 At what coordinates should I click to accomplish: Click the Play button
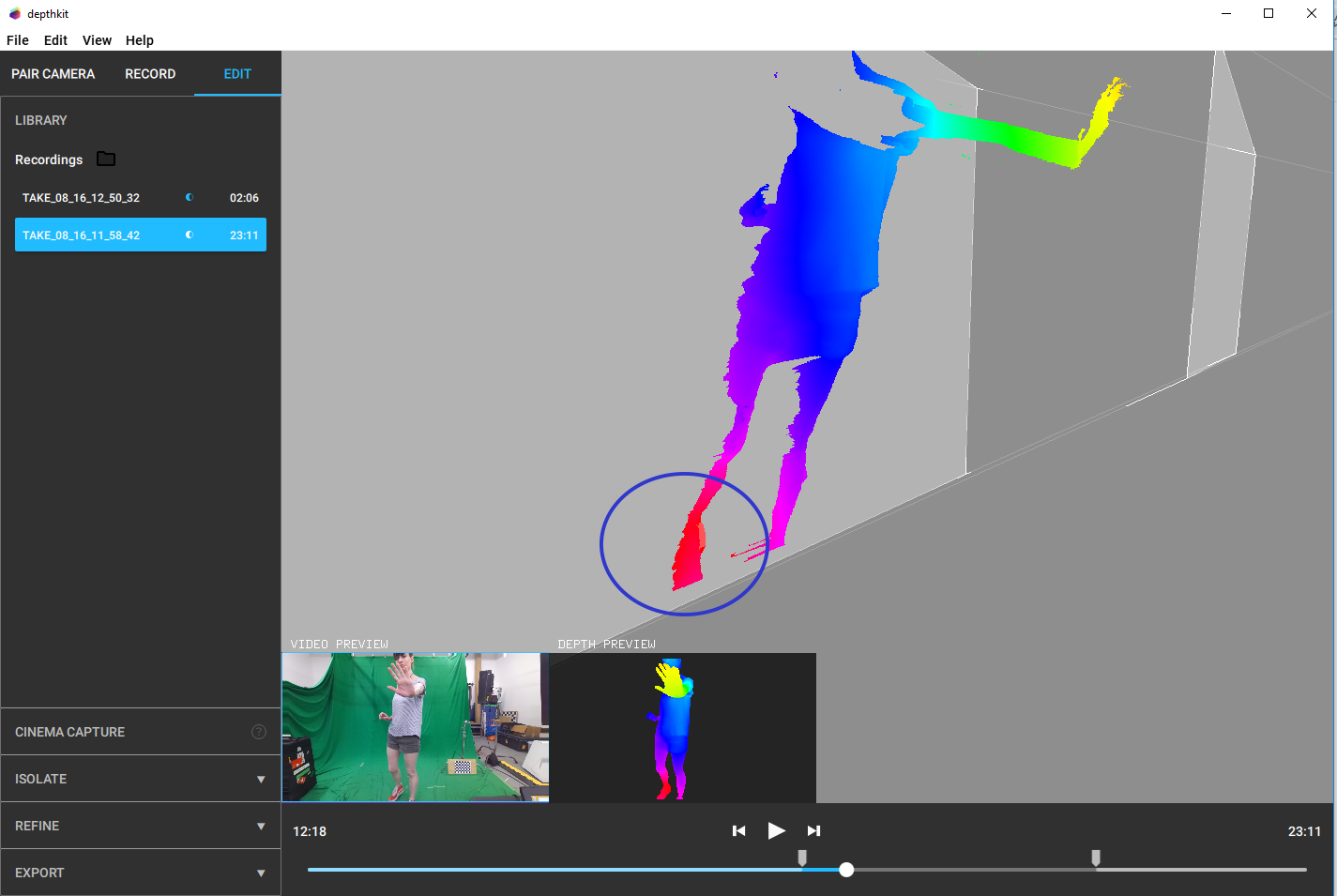click(x=776, y=830)
